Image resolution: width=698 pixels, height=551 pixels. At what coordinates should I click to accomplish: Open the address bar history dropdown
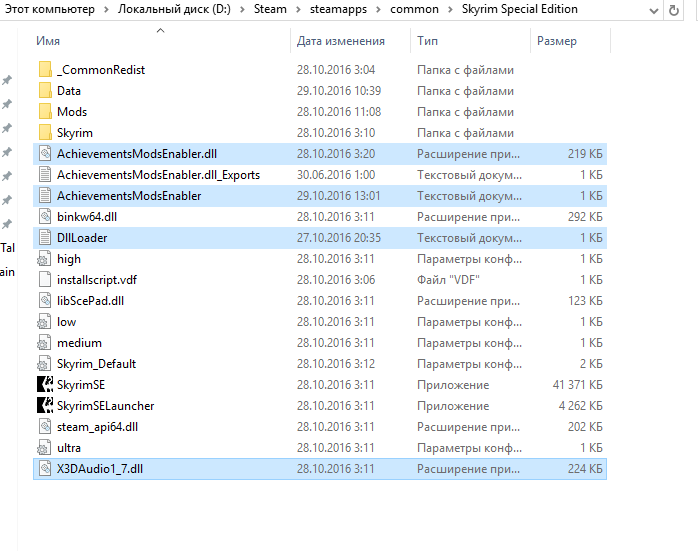(x=653, y=11)
